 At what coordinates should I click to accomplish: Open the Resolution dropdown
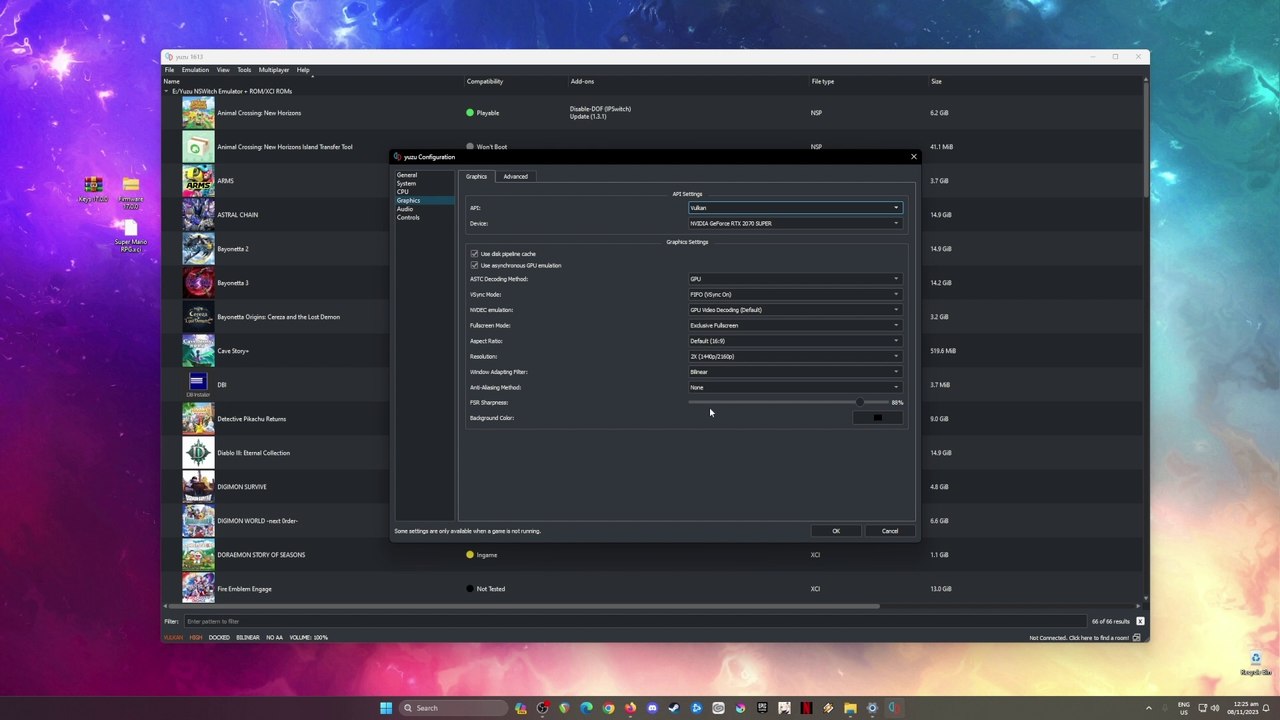795,357
